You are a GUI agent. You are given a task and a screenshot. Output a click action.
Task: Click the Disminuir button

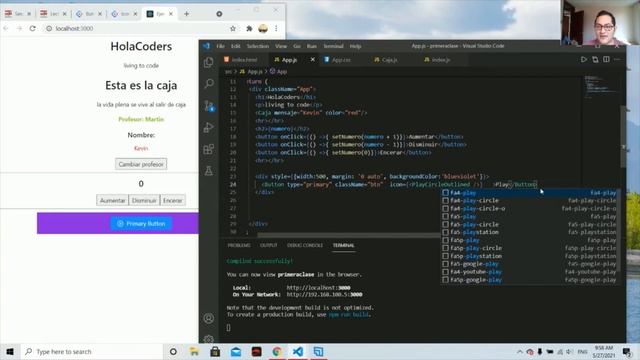(x=144, y=200)
